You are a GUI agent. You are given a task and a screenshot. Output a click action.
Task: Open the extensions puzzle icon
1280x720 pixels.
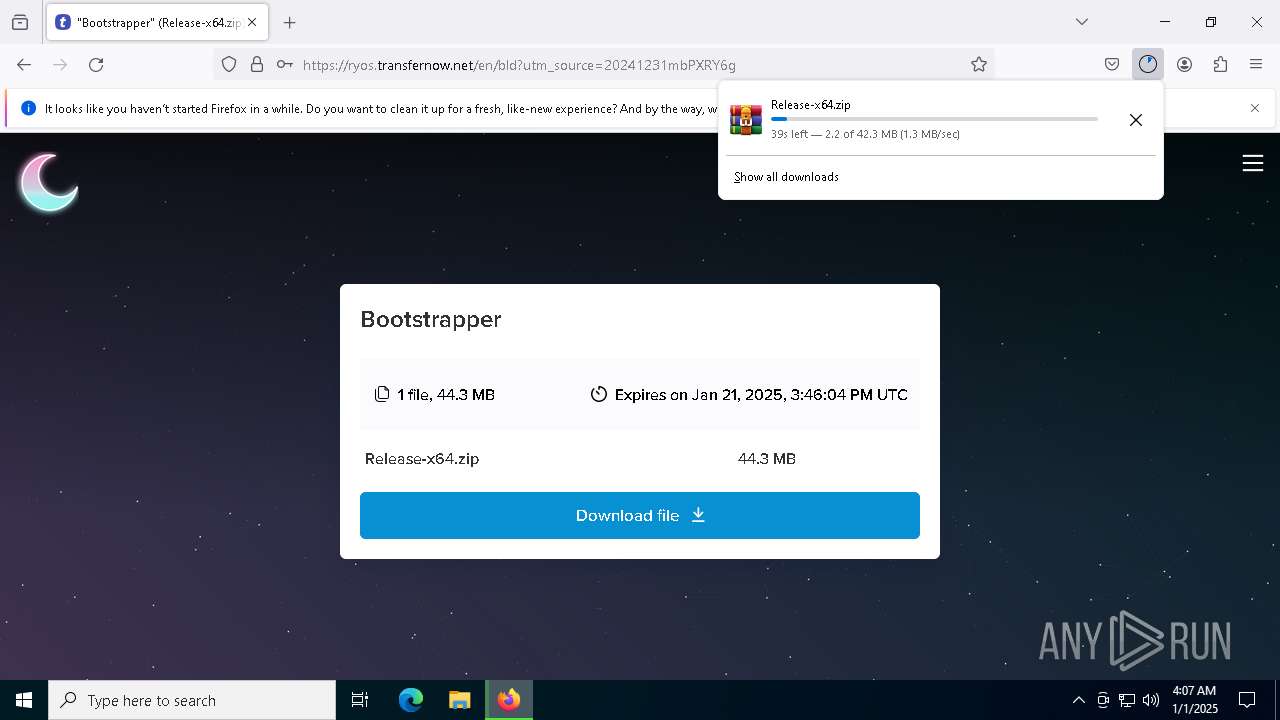pos(1220,65)
